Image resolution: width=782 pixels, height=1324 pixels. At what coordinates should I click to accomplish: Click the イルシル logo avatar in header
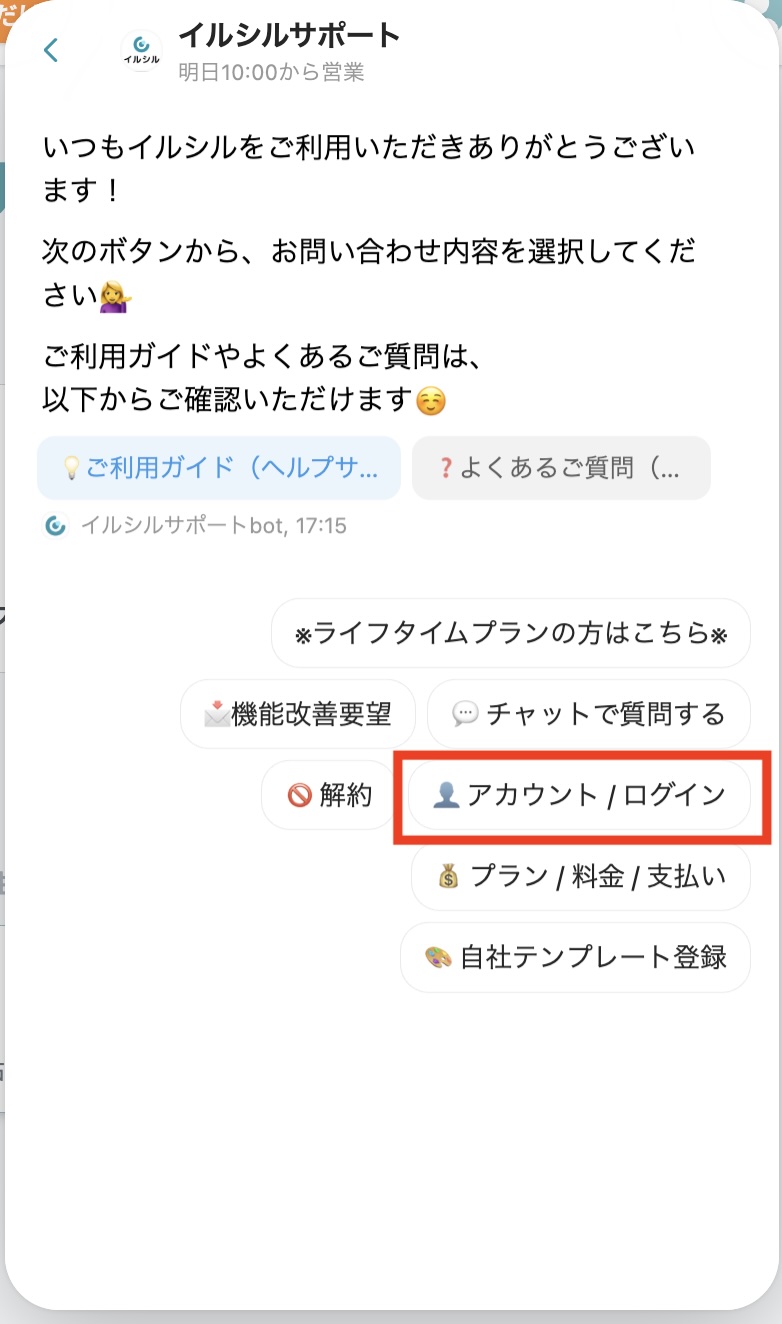[x=141, y=50]
